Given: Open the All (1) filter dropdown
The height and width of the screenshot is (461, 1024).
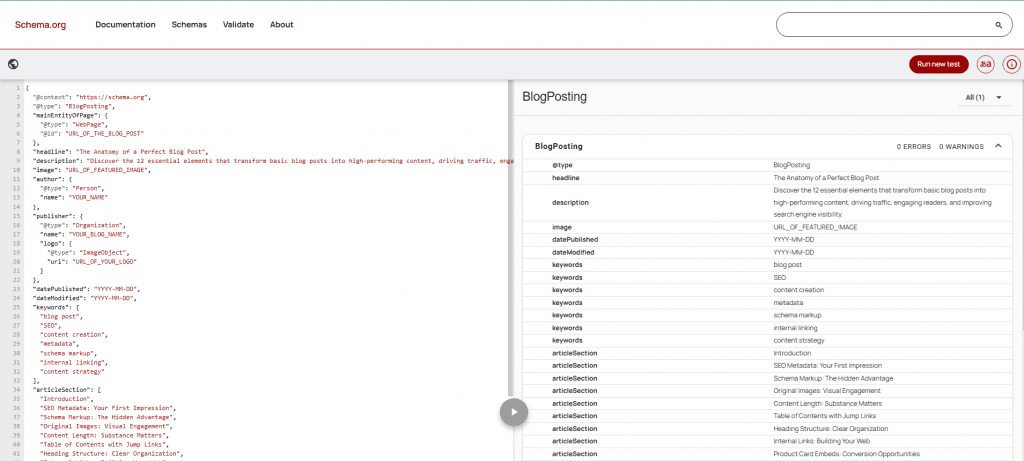Looking at the screenshot, I should (984, 97).
